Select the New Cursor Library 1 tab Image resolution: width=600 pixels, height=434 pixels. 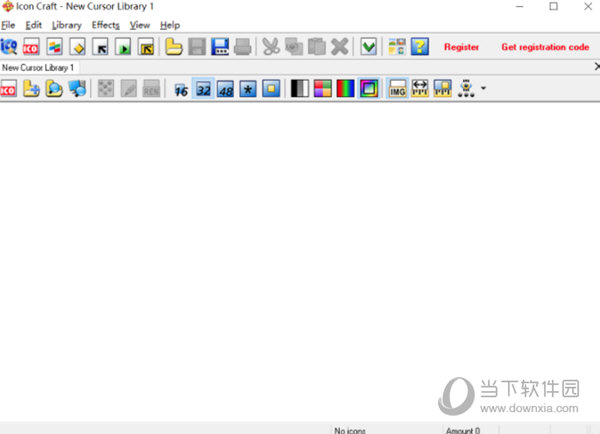(38, 68)
